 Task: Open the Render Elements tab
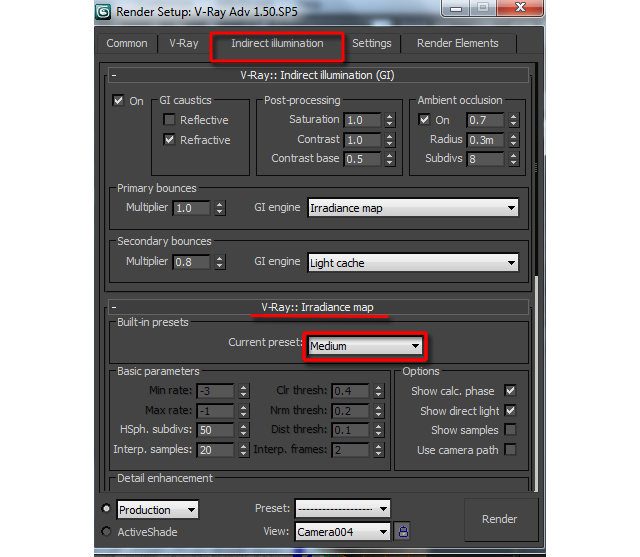[458, 43]
